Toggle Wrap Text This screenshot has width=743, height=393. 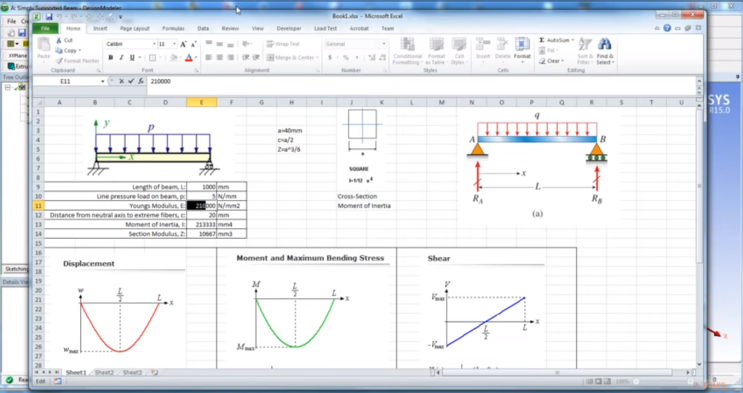(283, 44)
